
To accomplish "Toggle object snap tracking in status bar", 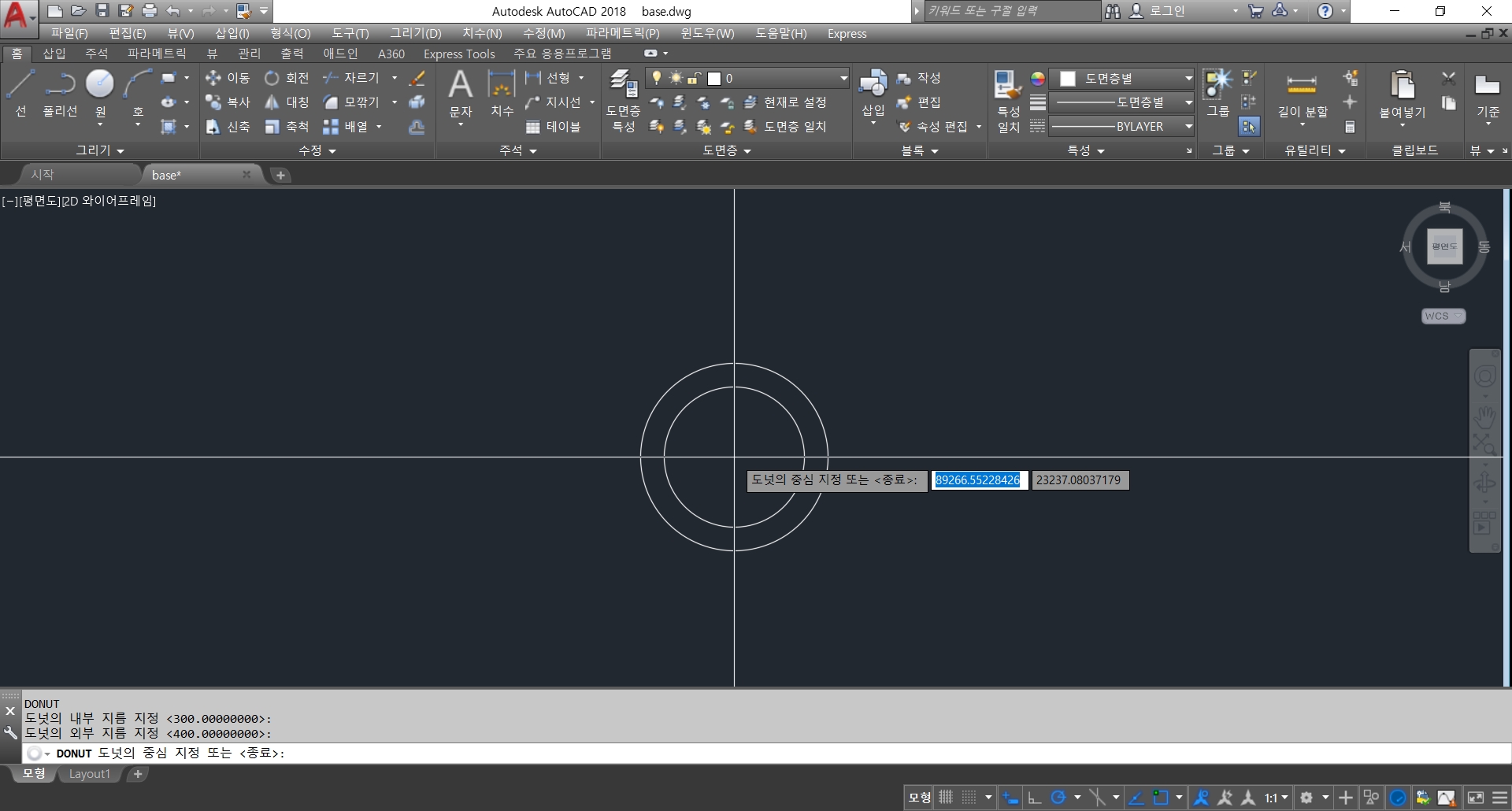I will point(1136,798).
